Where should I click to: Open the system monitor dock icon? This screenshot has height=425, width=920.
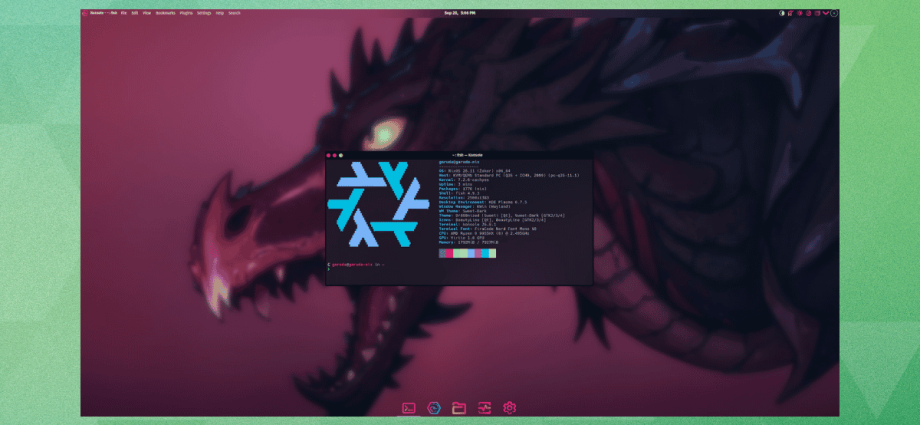[484, 407]
